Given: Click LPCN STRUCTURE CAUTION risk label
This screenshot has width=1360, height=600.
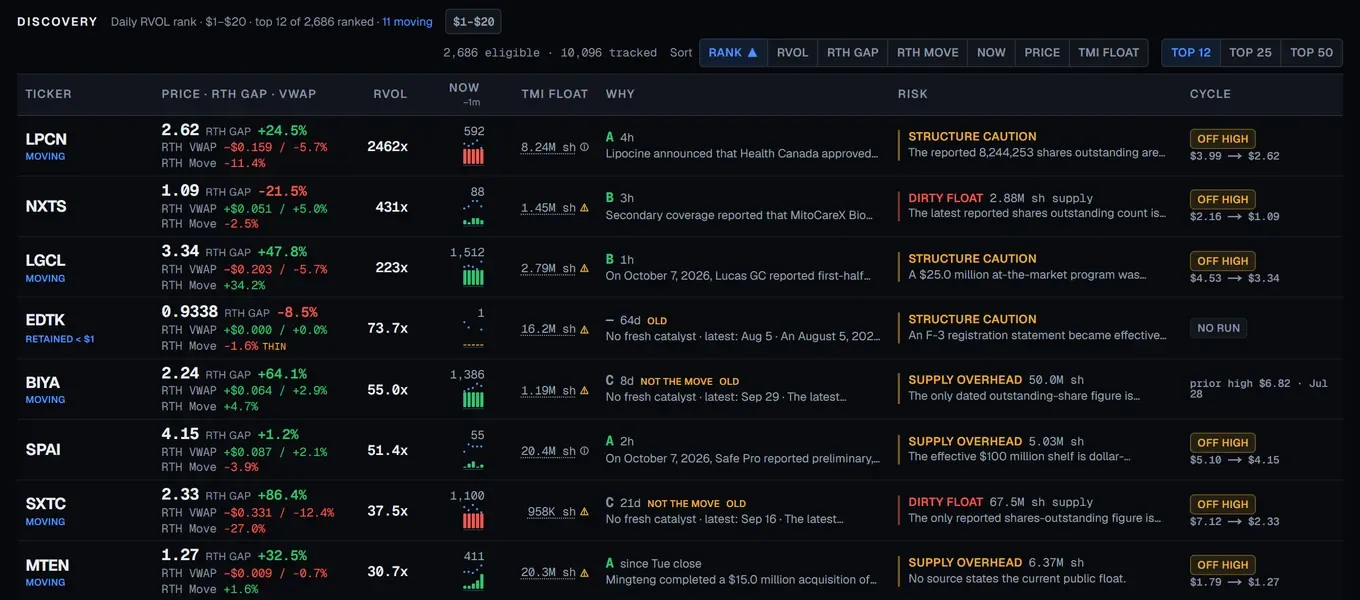Looking at the screenshot, I should 972,137.
